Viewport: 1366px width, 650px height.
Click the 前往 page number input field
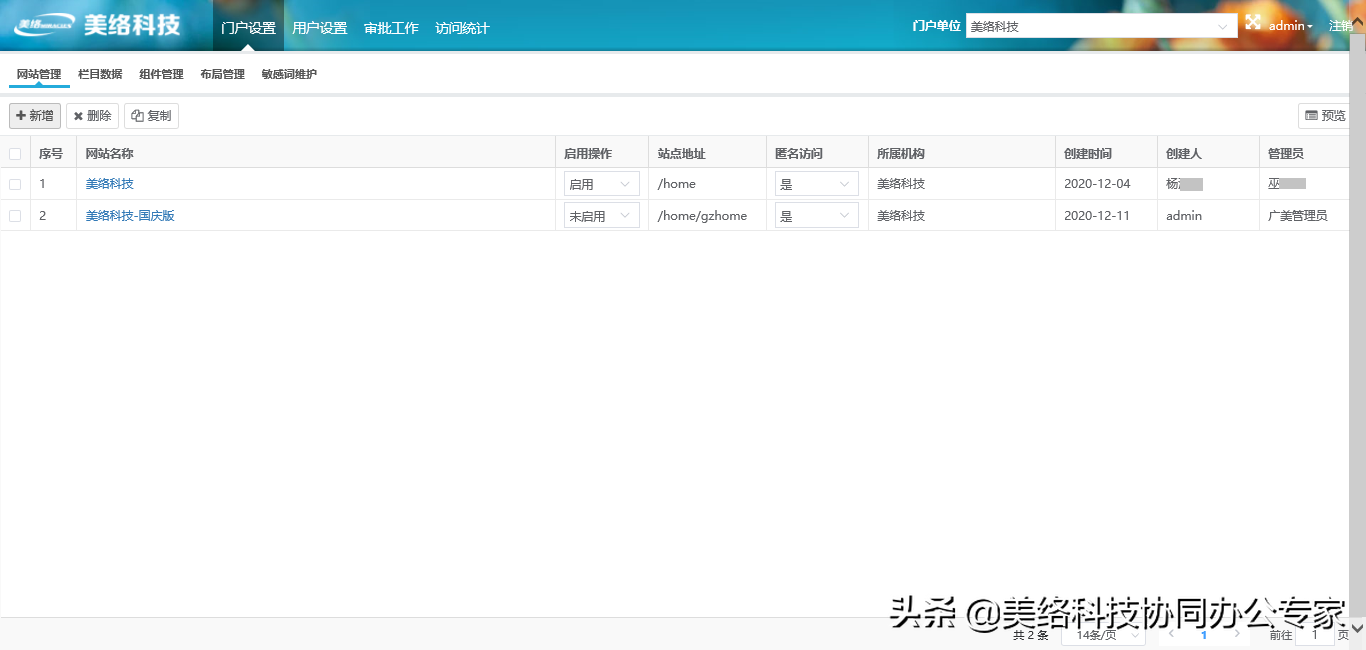tap(1315, 634)
